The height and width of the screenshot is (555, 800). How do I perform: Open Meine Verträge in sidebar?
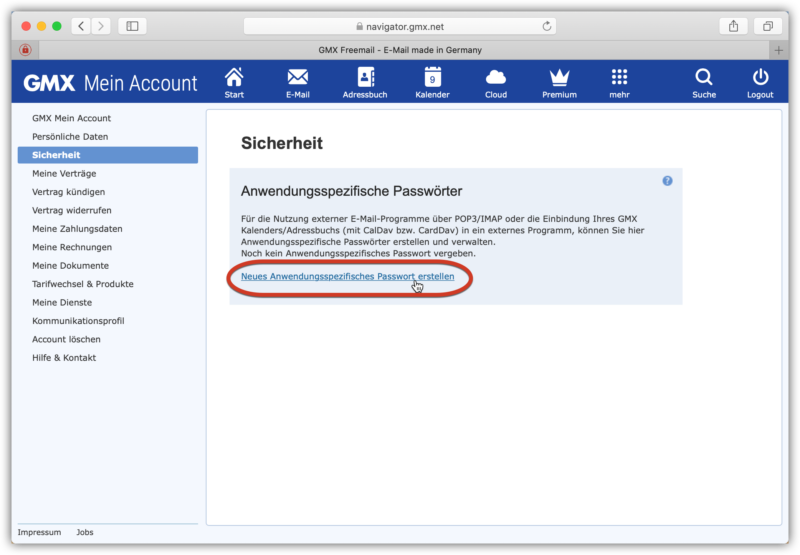click(64, 173)
